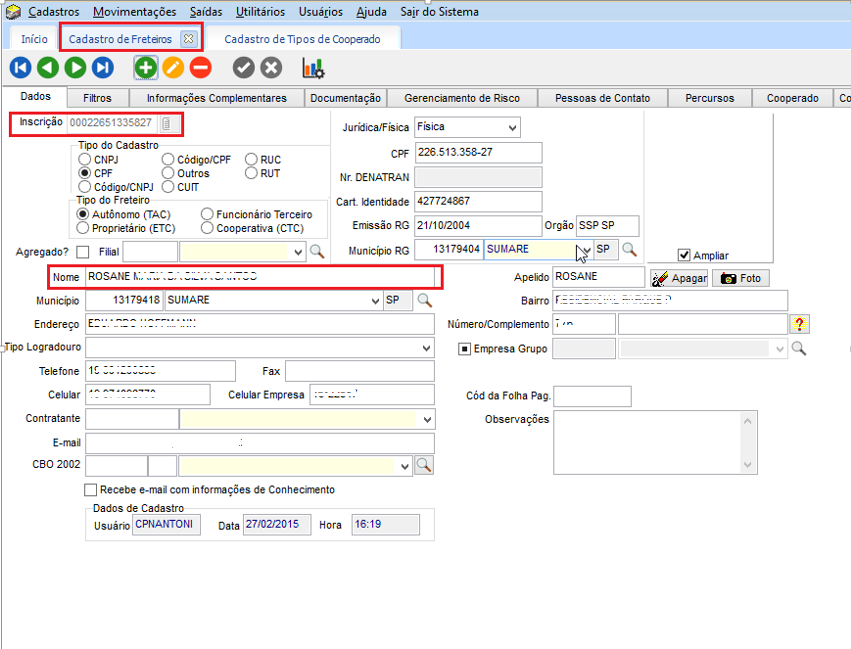Viewport: 851px width, 649px height.
Task: Select Proprietário (ETC) freteiro type
Action: (82, 228)
